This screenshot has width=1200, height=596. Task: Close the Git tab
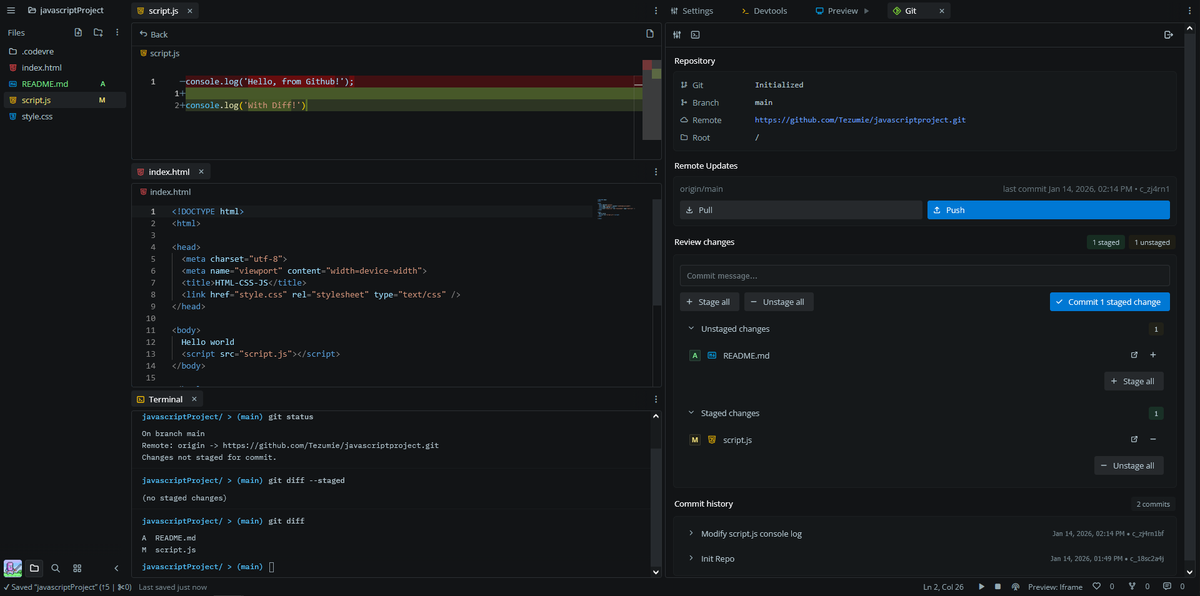coord(941,11)
